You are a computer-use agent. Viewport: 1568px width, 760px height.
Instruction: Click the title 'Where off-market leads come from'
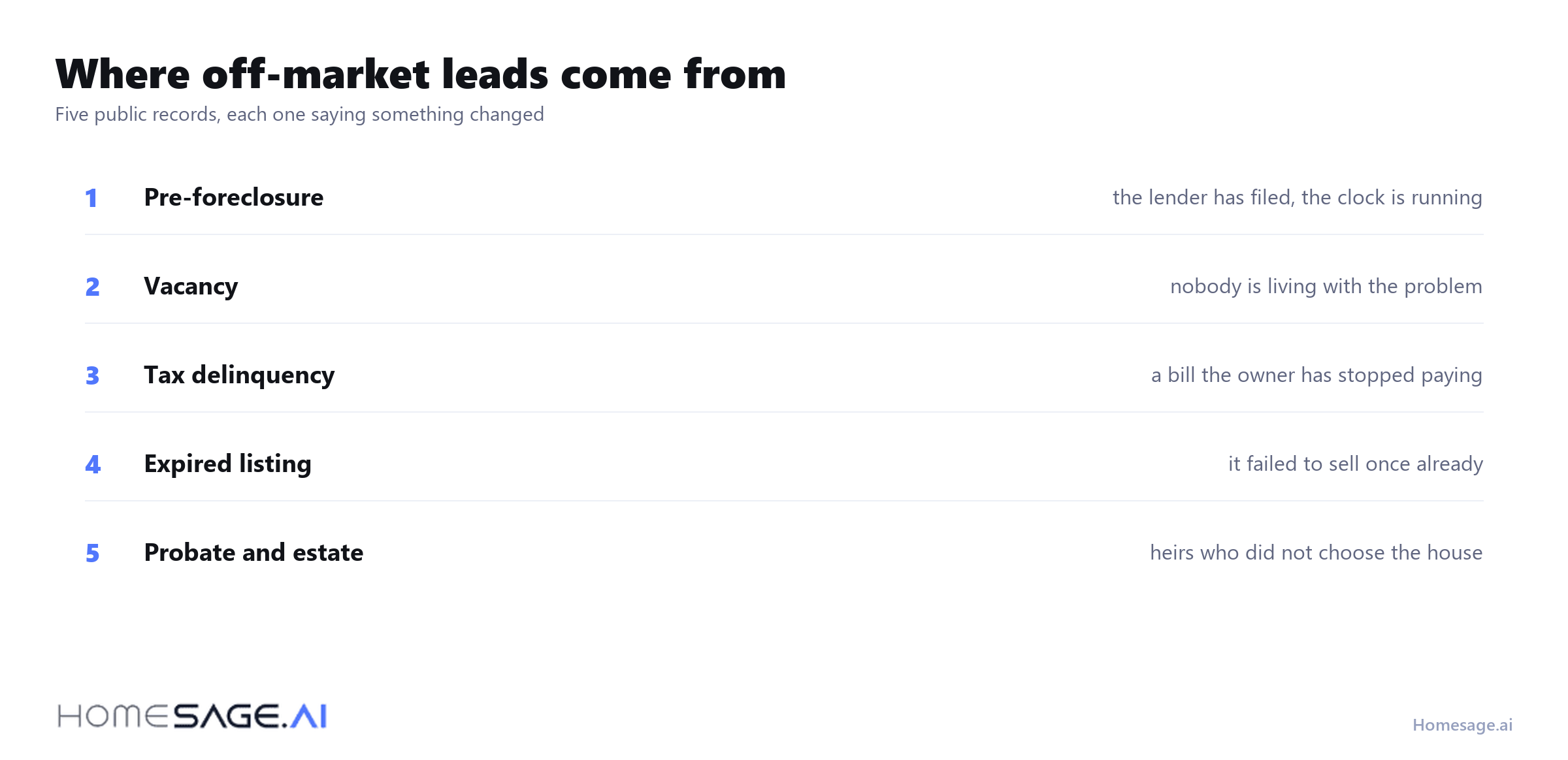[421, 74]
